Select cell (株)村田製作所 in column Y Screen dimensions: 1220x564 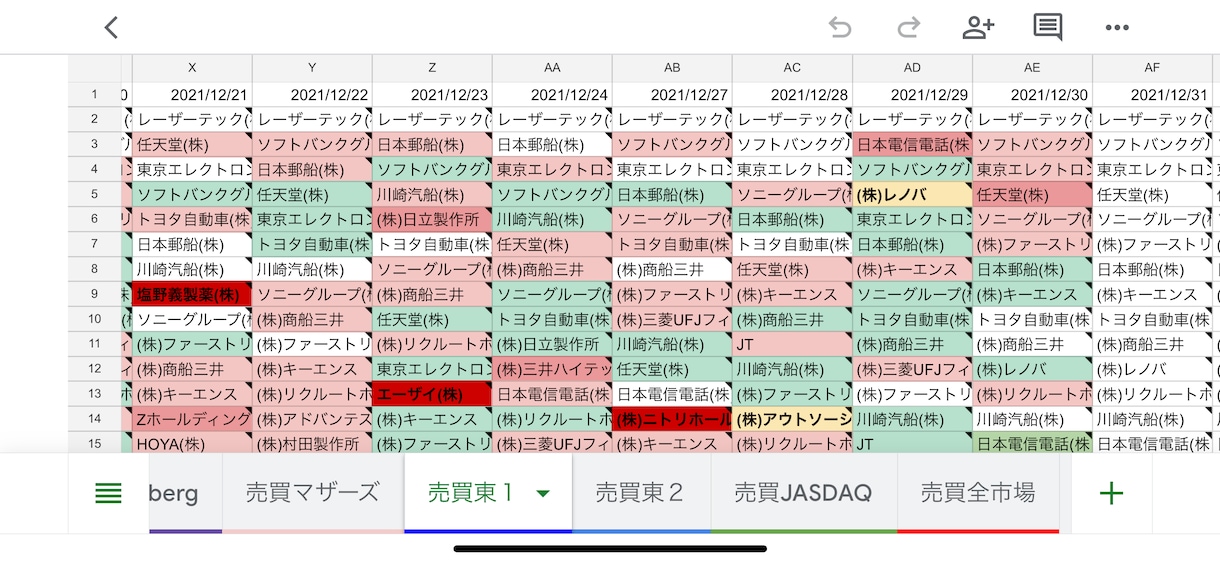point(312,444)
